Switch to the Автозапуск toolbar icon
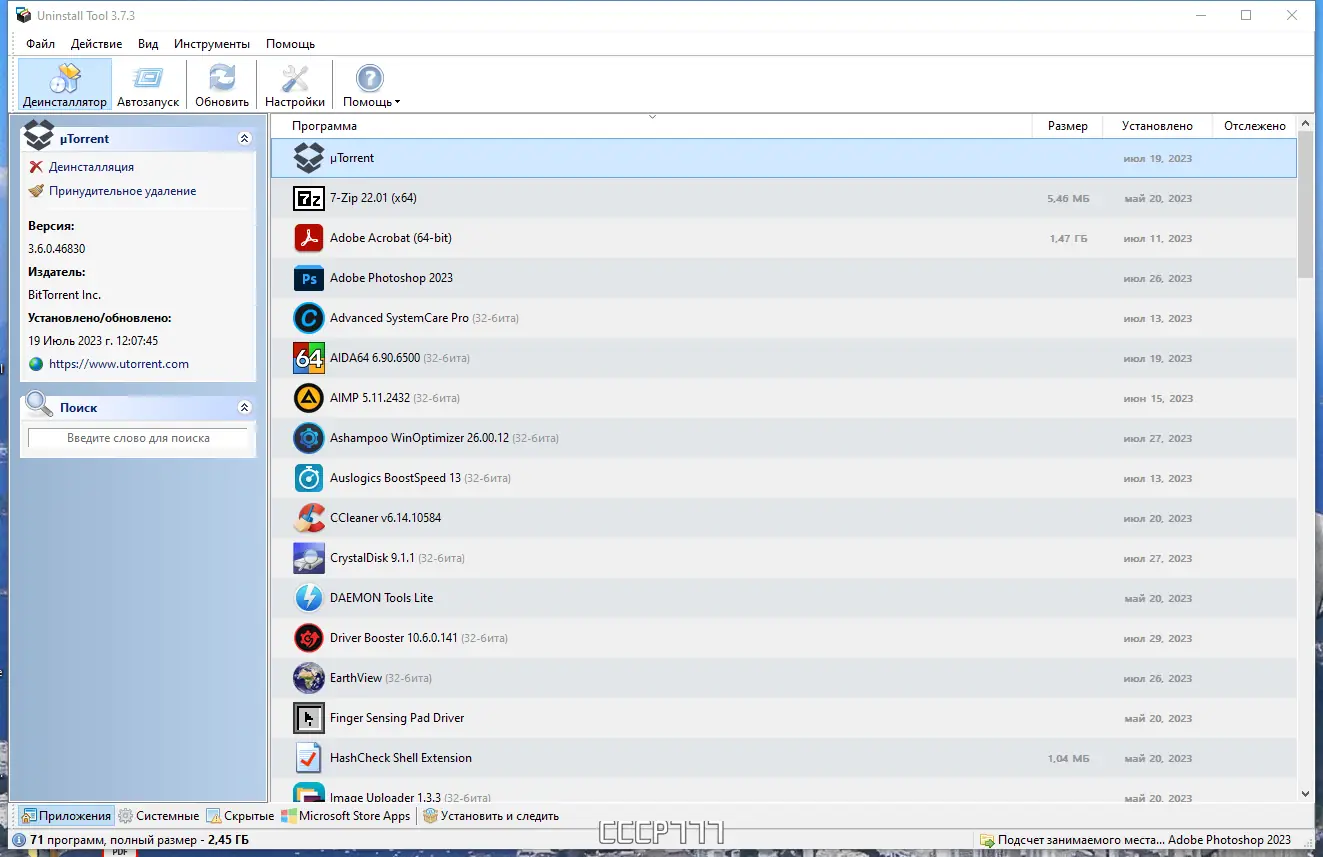1323x857 pixels. (148, 84)
